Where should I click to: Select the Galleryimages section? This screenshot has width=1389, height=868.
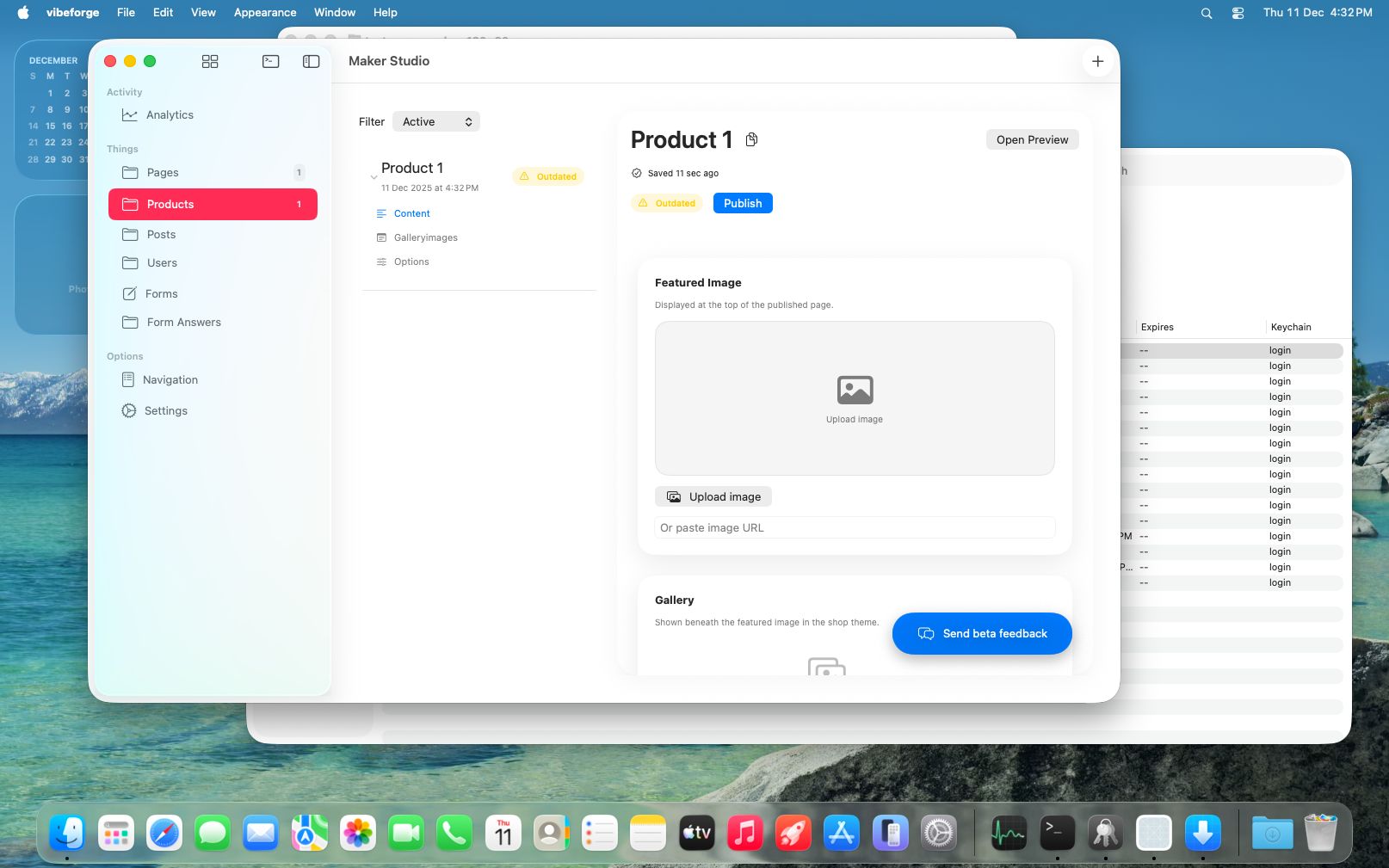click(x=425, y=237)
